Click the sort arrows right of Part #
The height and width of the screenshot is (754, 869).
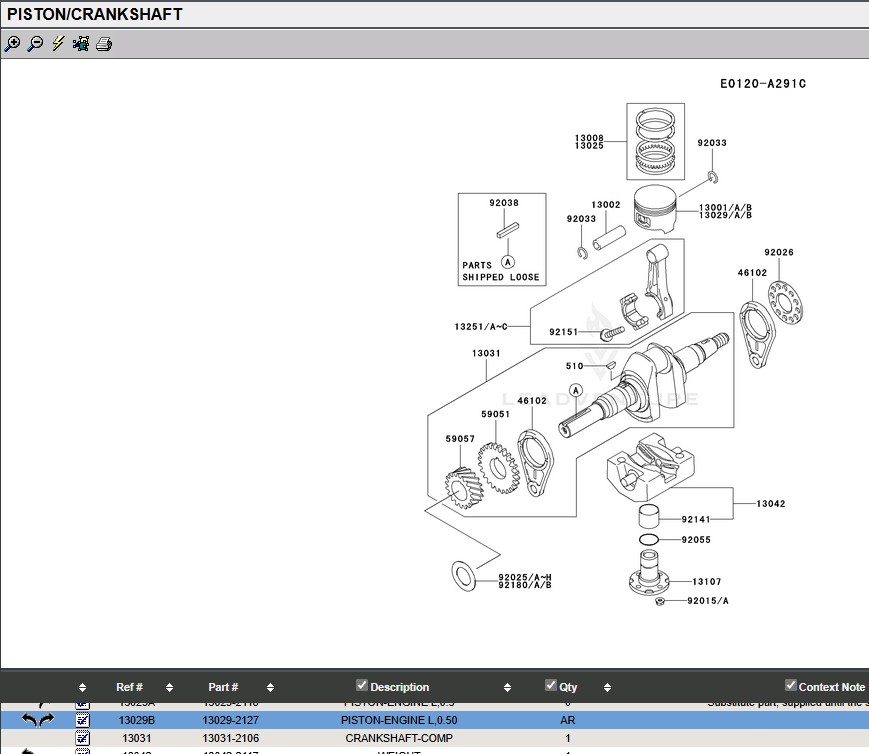(270, 687)
